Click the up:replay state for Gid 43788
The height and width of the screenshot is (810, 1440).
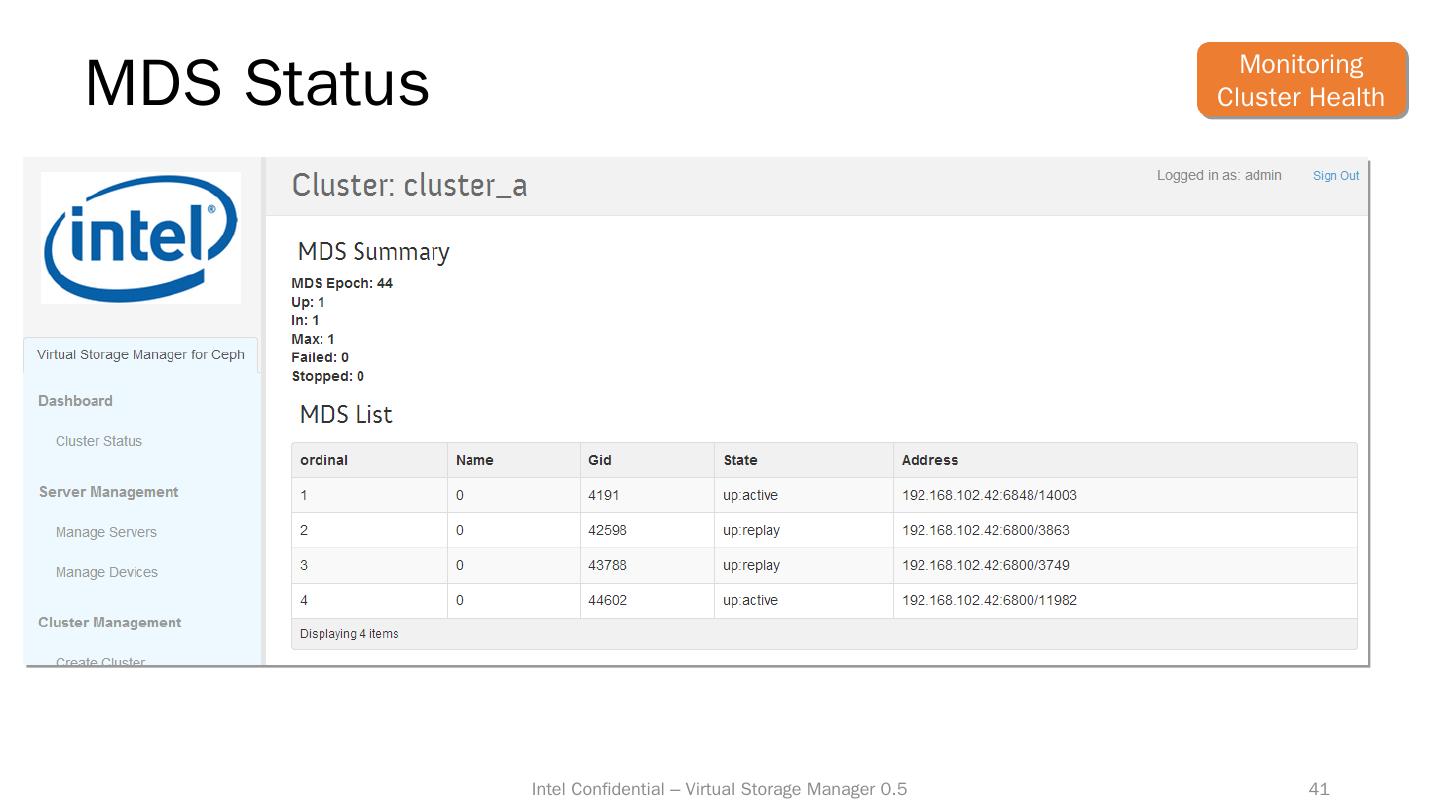point(752,565)
